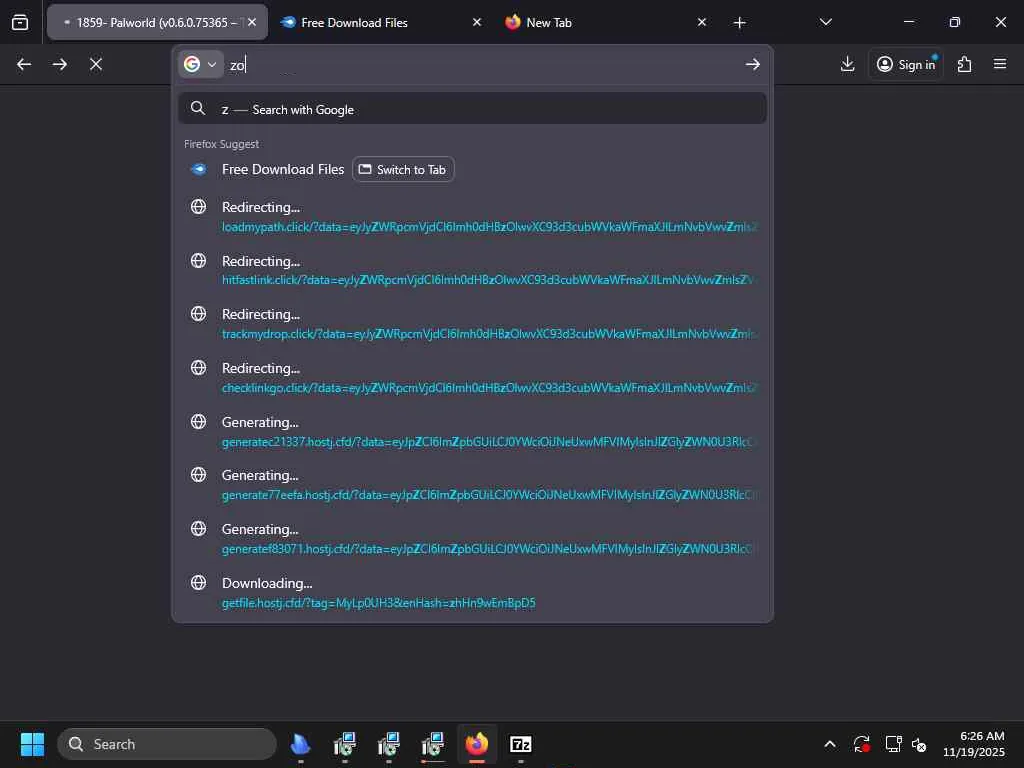The image size is (1024, 768).
Task: Open the Firefox application menu
Action: point(1000,64)
